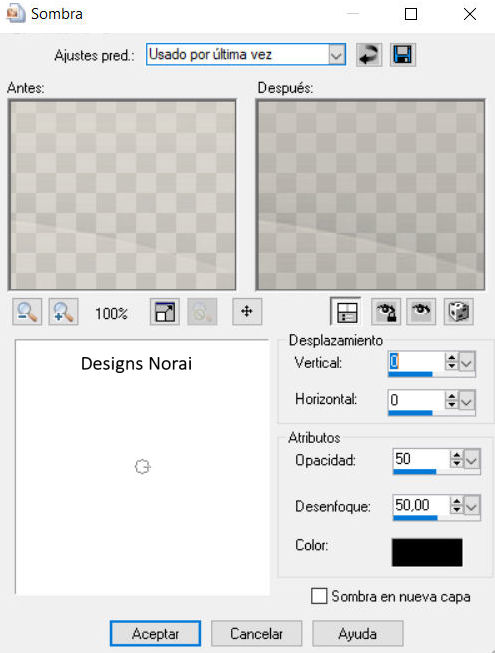Expand the Desenfoque value dropdown arrow

(472, 506)
